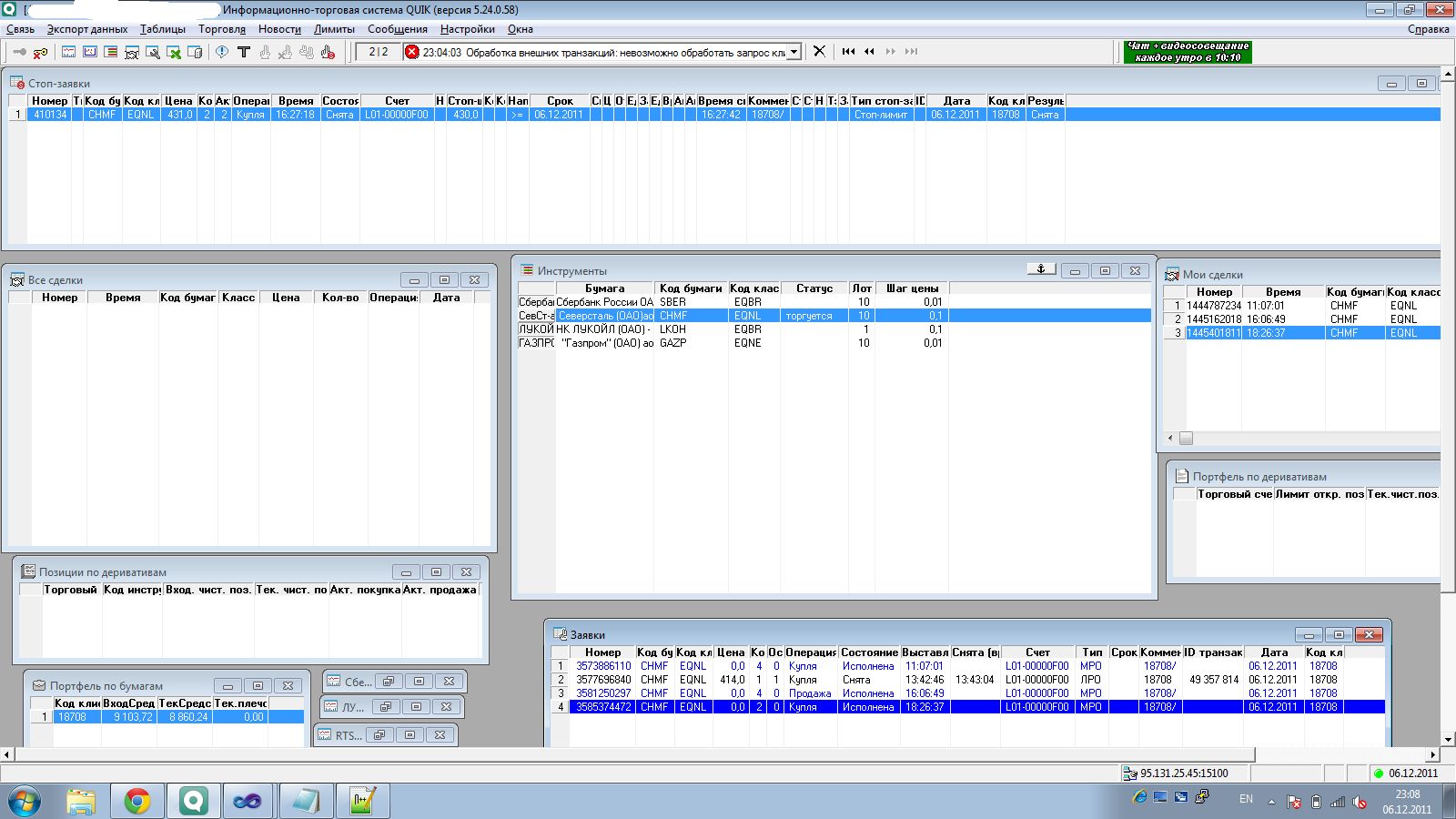Click the Состояние column header in Заявки
Screen dimensions: 1456x819
tap(869, 652)
